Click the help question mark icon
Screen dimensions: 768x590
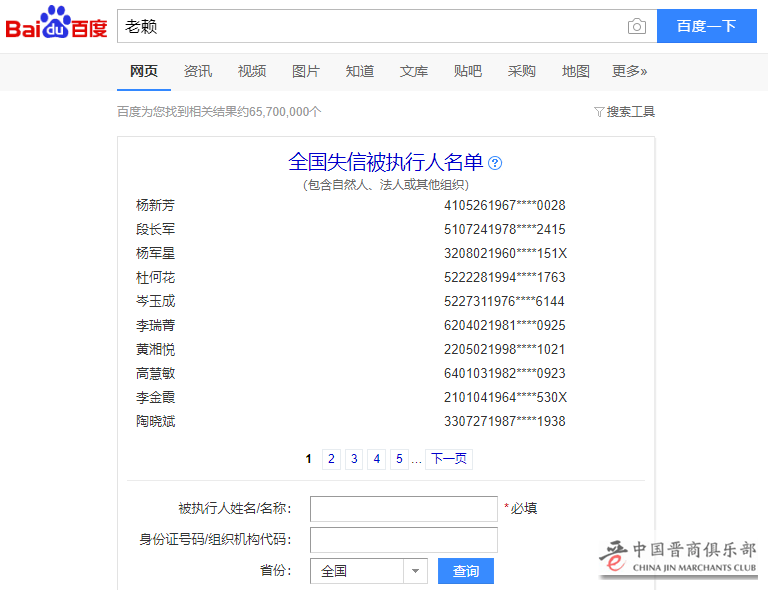tap(495, 163)
